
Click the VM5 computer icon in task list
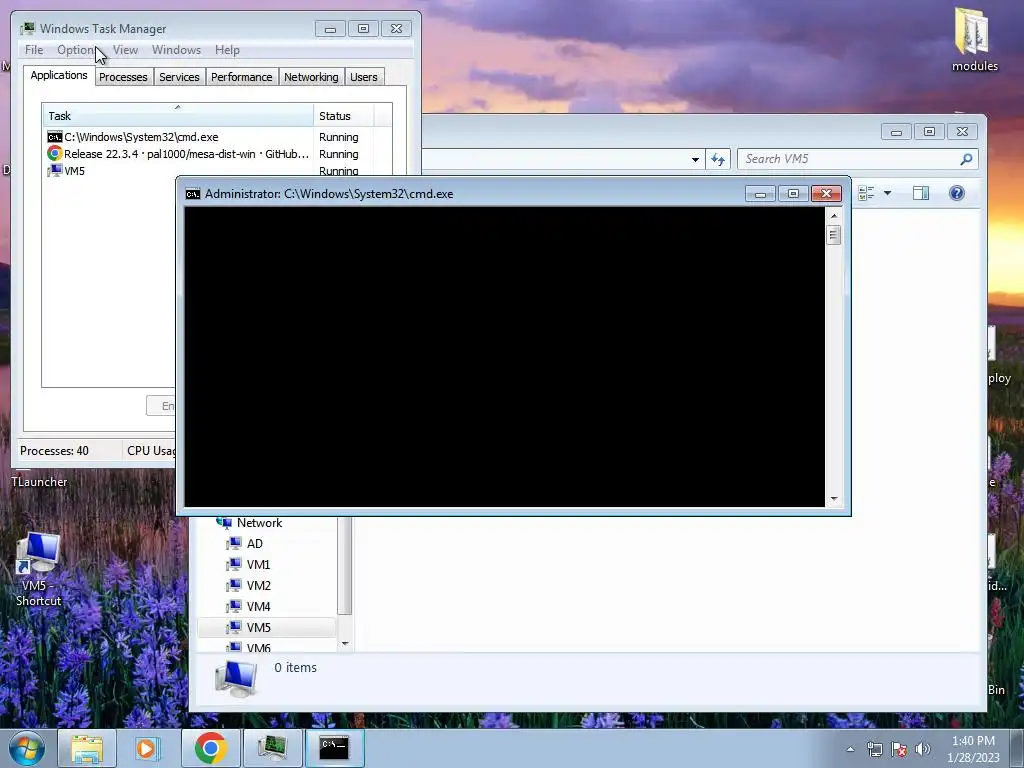pyautogui.click(x=55, y=170)
